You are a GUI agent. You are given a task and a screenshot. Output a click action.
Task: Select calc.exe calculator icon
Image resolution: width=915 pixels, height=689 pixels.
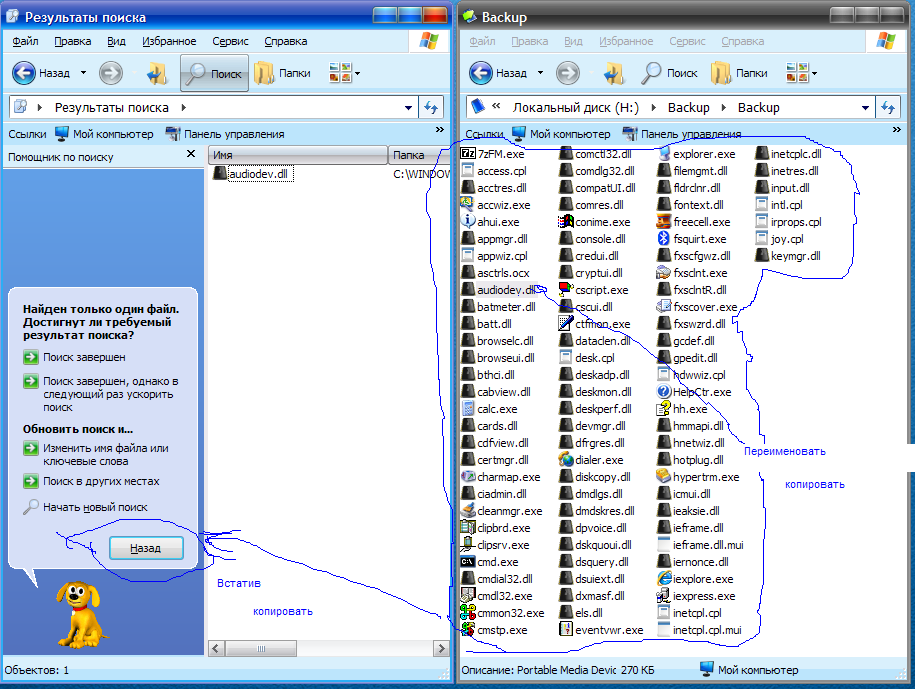467,408
